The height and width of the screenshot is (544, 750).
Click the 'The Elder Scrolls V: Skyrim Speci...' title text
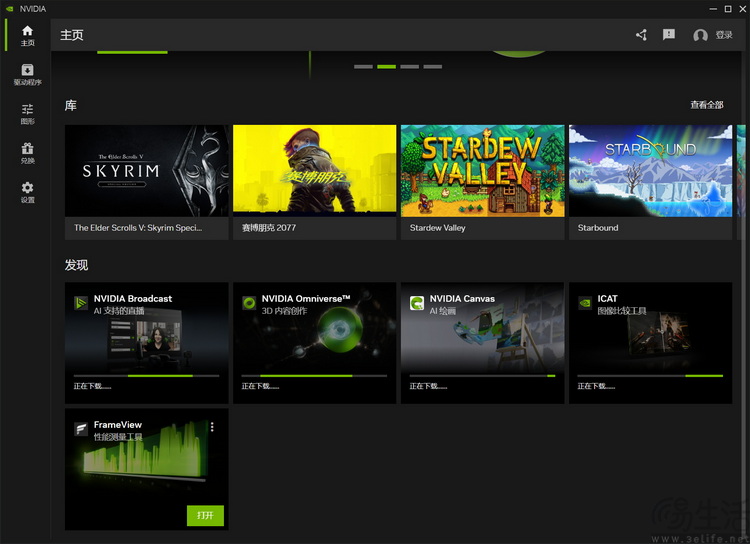pyautogui.click(x=138, y=228)
